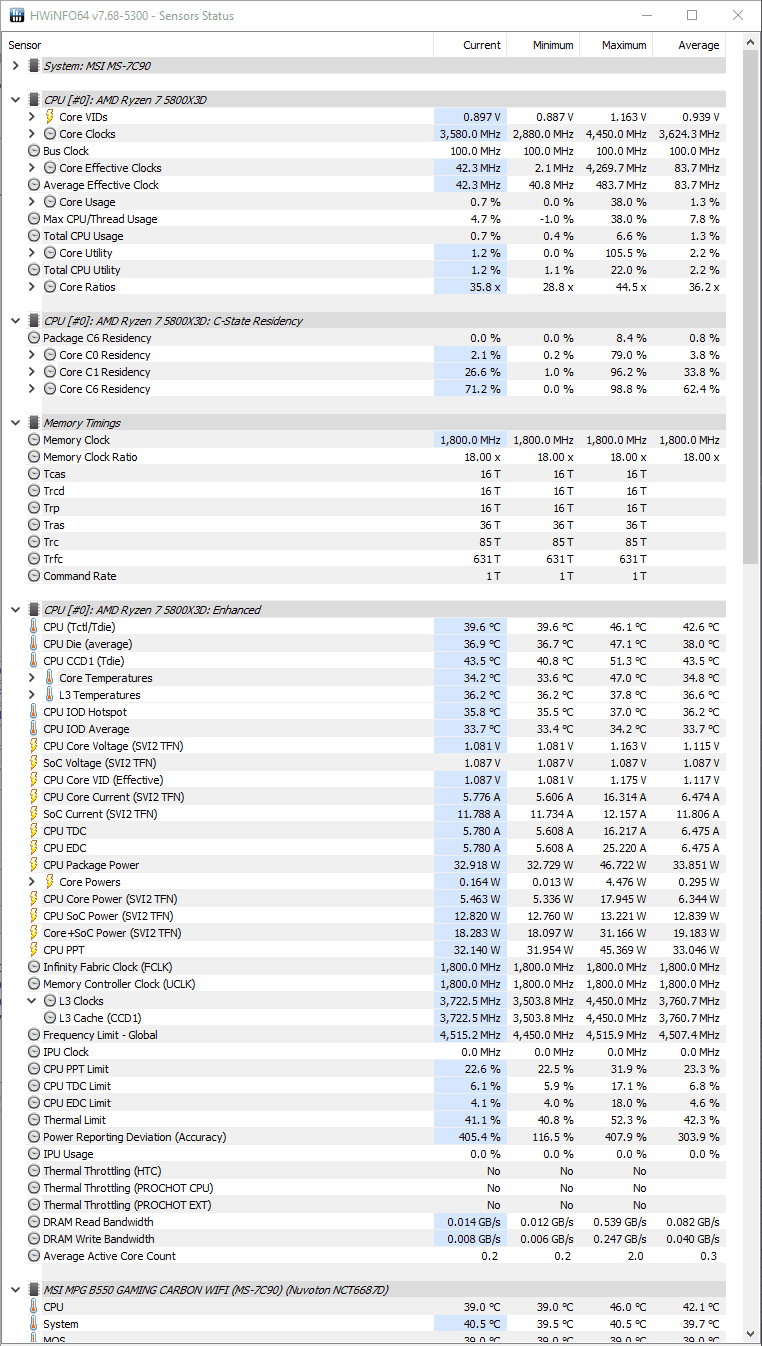Expand the Core Powers row
Image resolution: width=762 pixels, height=1346 pixels.
click(32, 882)
